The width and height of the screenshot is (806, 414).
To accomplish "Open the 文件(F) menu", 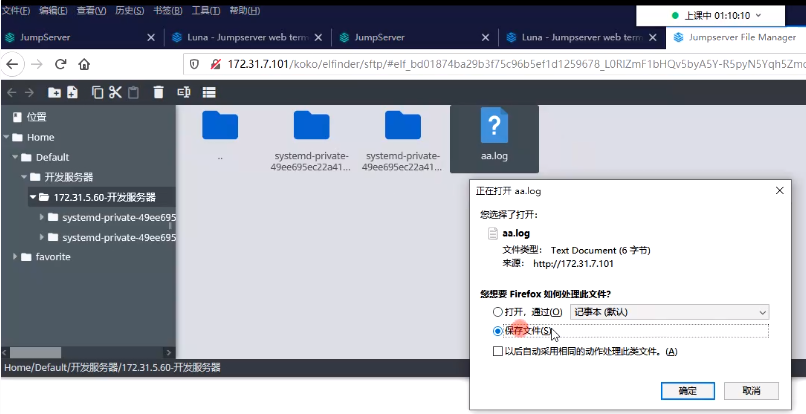I will tap(16, 11).
